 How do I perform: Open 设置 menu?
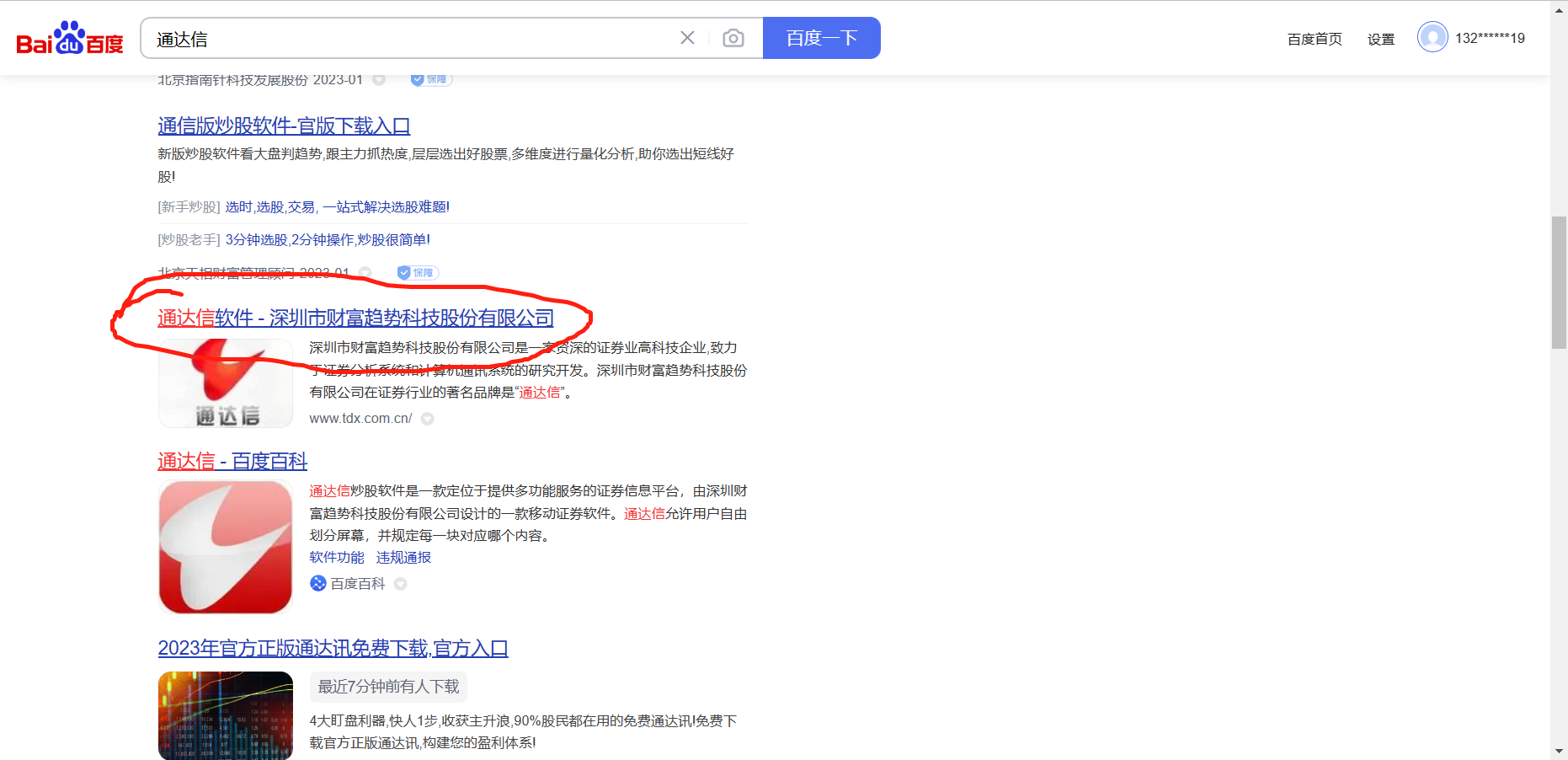pyautogui.click(x=1381, y=39)
